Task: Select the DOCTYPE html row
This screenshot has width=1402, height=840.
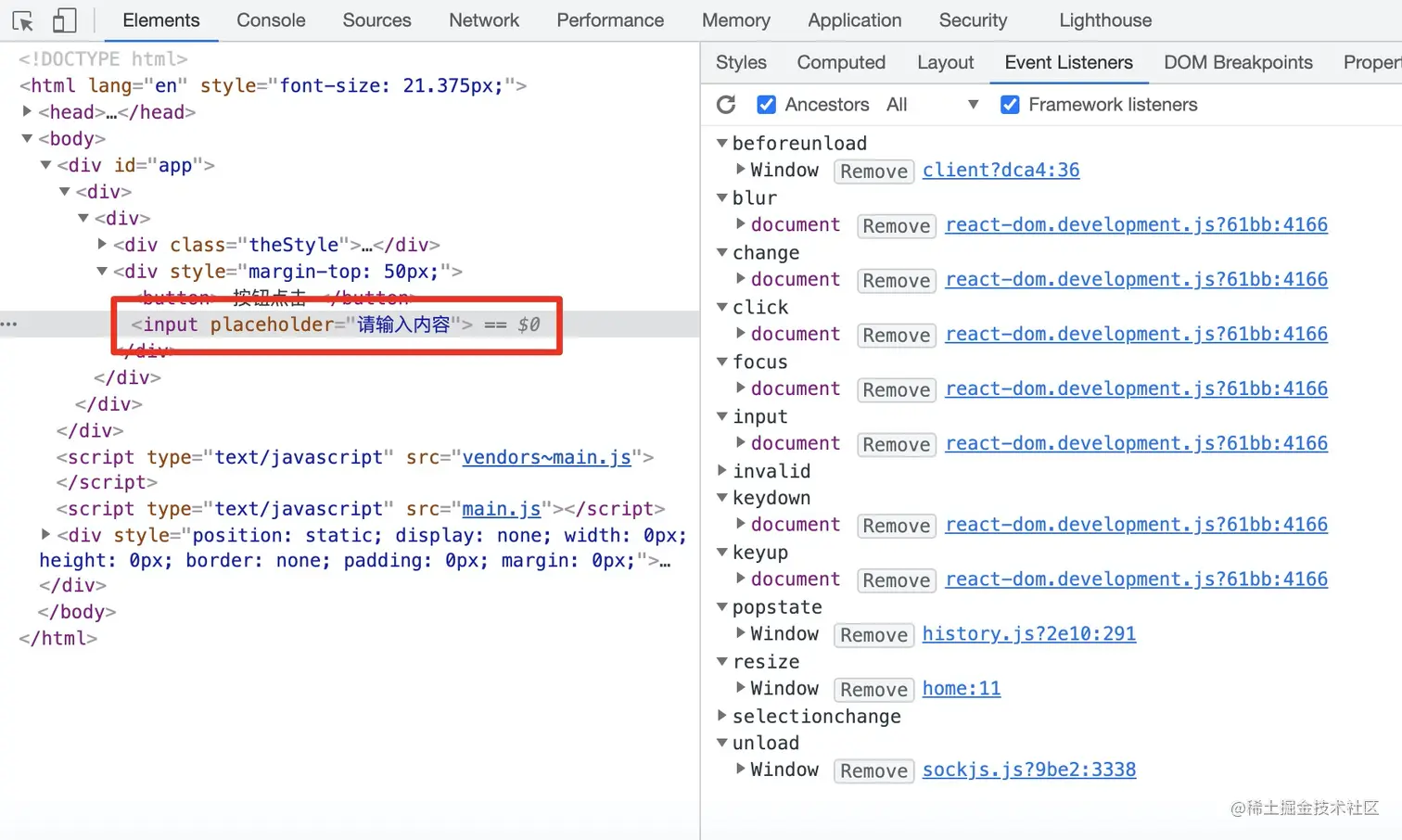Action: tap(103, 59)
